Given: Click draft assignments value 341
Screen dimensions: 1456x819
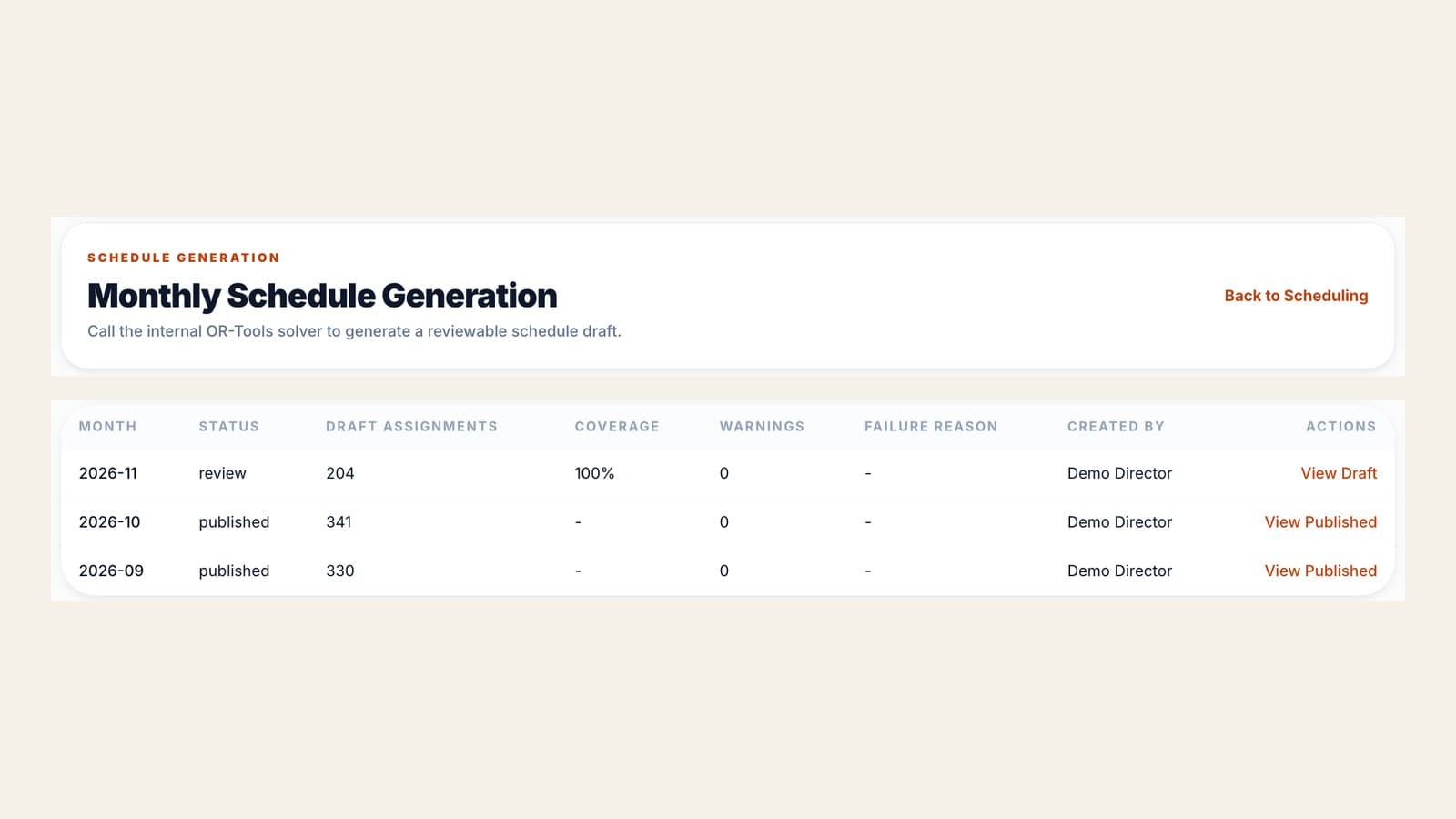Looking at the screenshot, I should point(339,522).
